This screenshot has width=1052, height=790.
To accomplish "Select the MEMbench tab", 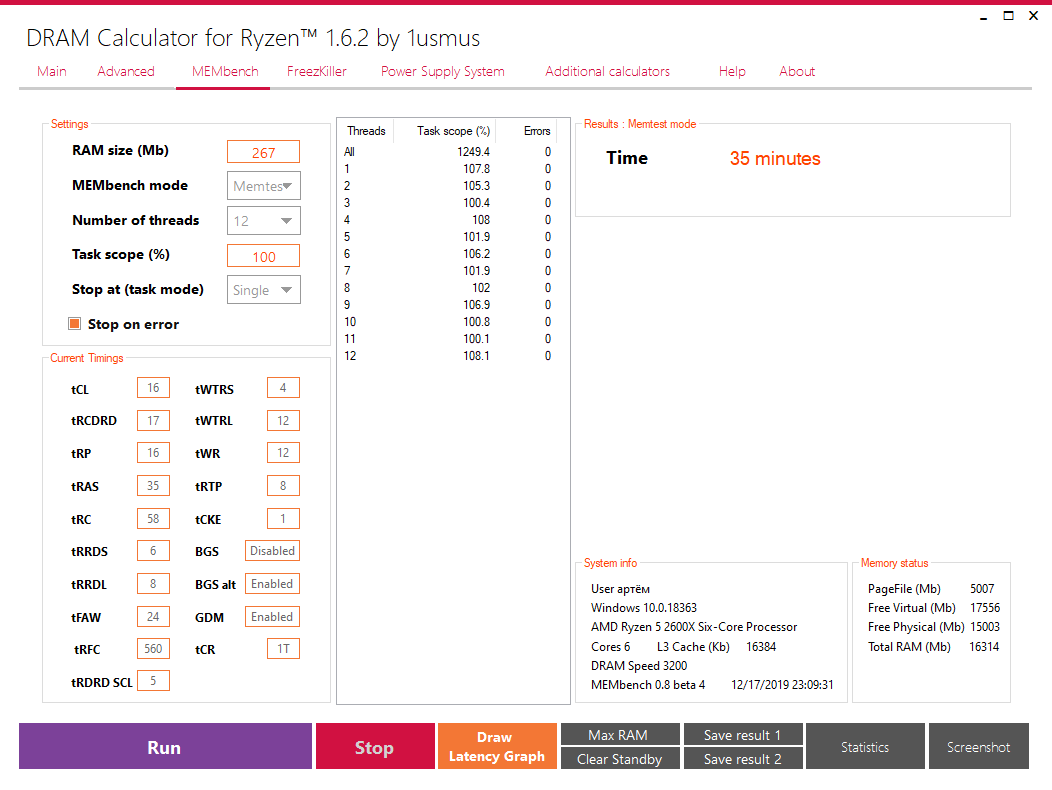I will click(225, 71).
